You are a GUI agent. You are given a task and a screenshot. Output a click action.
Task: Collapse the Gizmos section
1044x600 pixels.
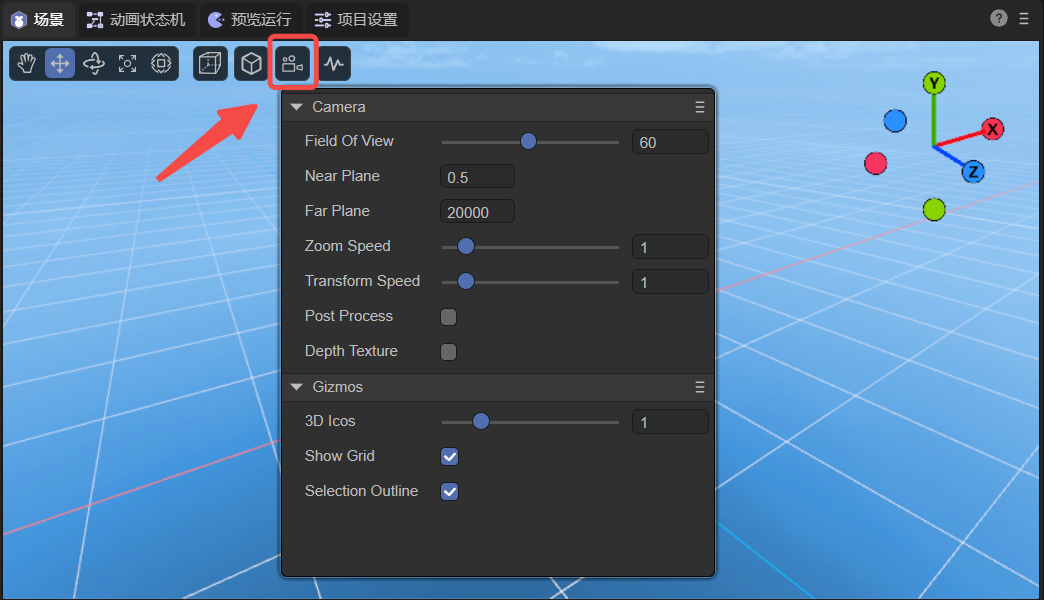coord(297,387)
